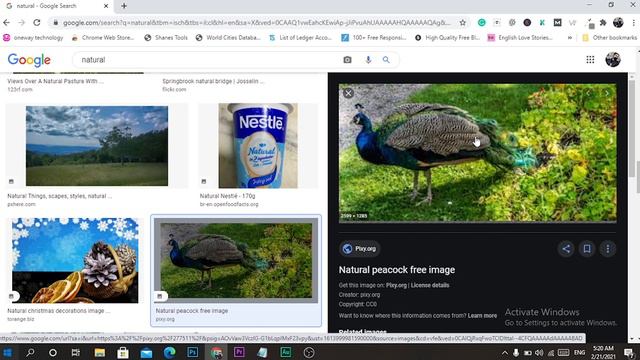This screenshot has height=360, width=640.
Task: Reload the current page
Action: tap(37, 23)
